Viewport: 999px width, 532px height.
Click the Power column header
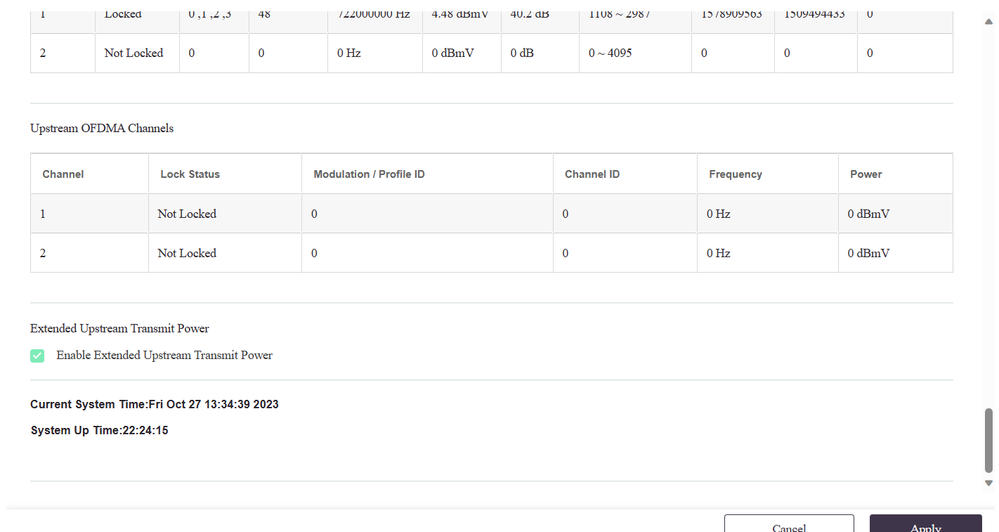pyautogui.click(x=866, y=174)
